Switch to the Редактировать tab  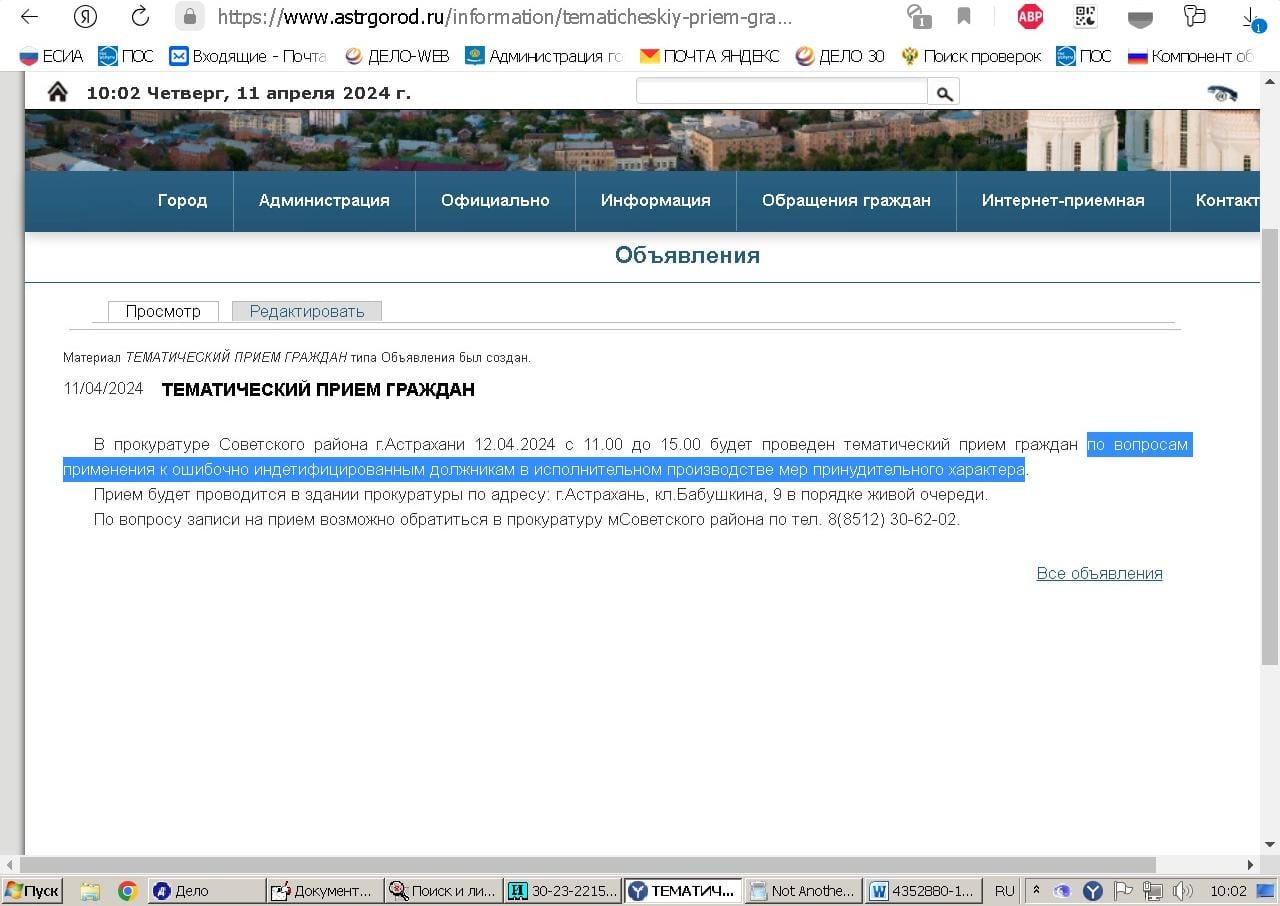pyautogui.click(x=306, y=311)
